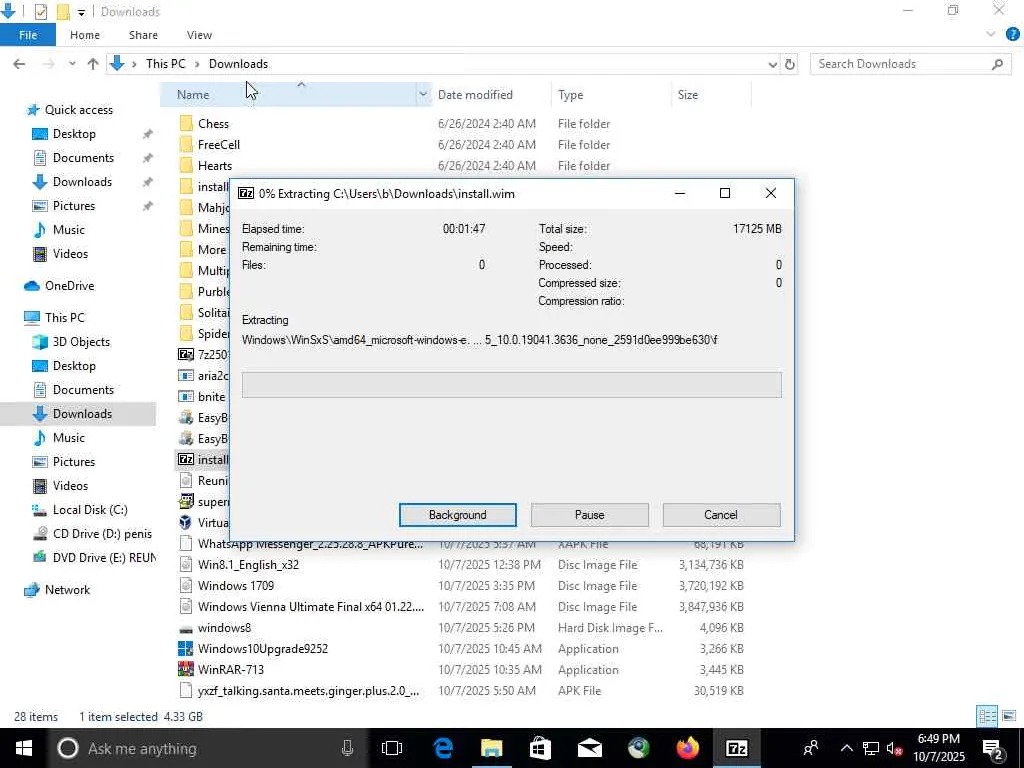
Task: Sort by Type column header
Action: pos(570,95)
